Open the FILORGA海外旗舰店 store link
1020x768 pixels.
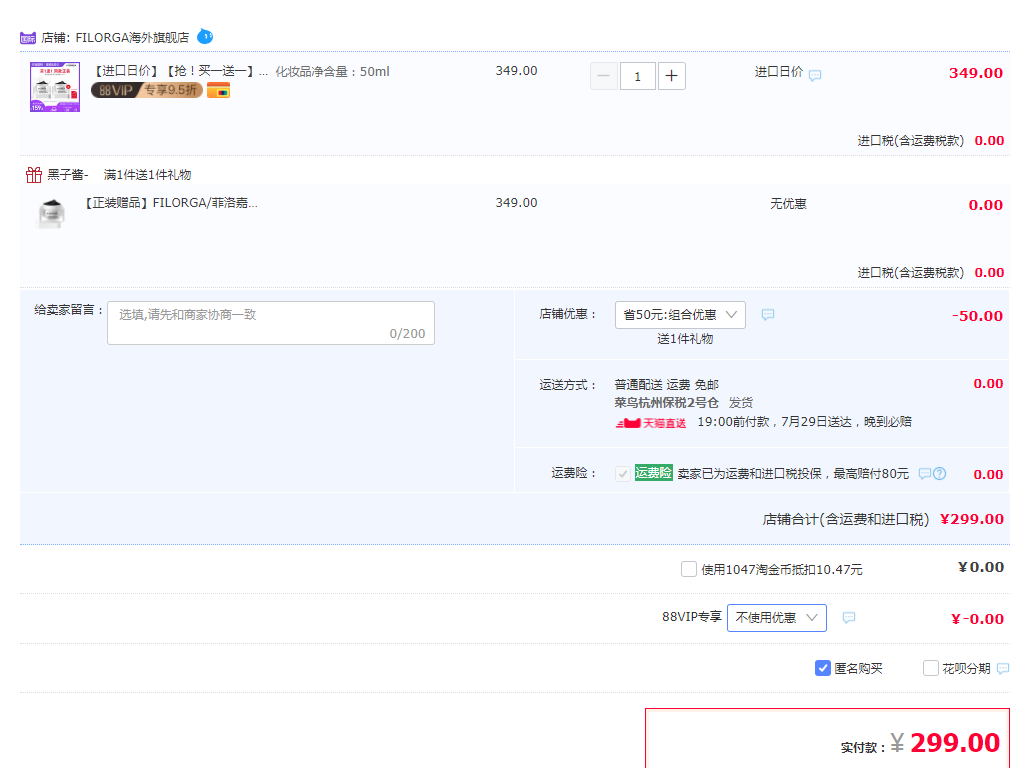click(x=132, y=38)
